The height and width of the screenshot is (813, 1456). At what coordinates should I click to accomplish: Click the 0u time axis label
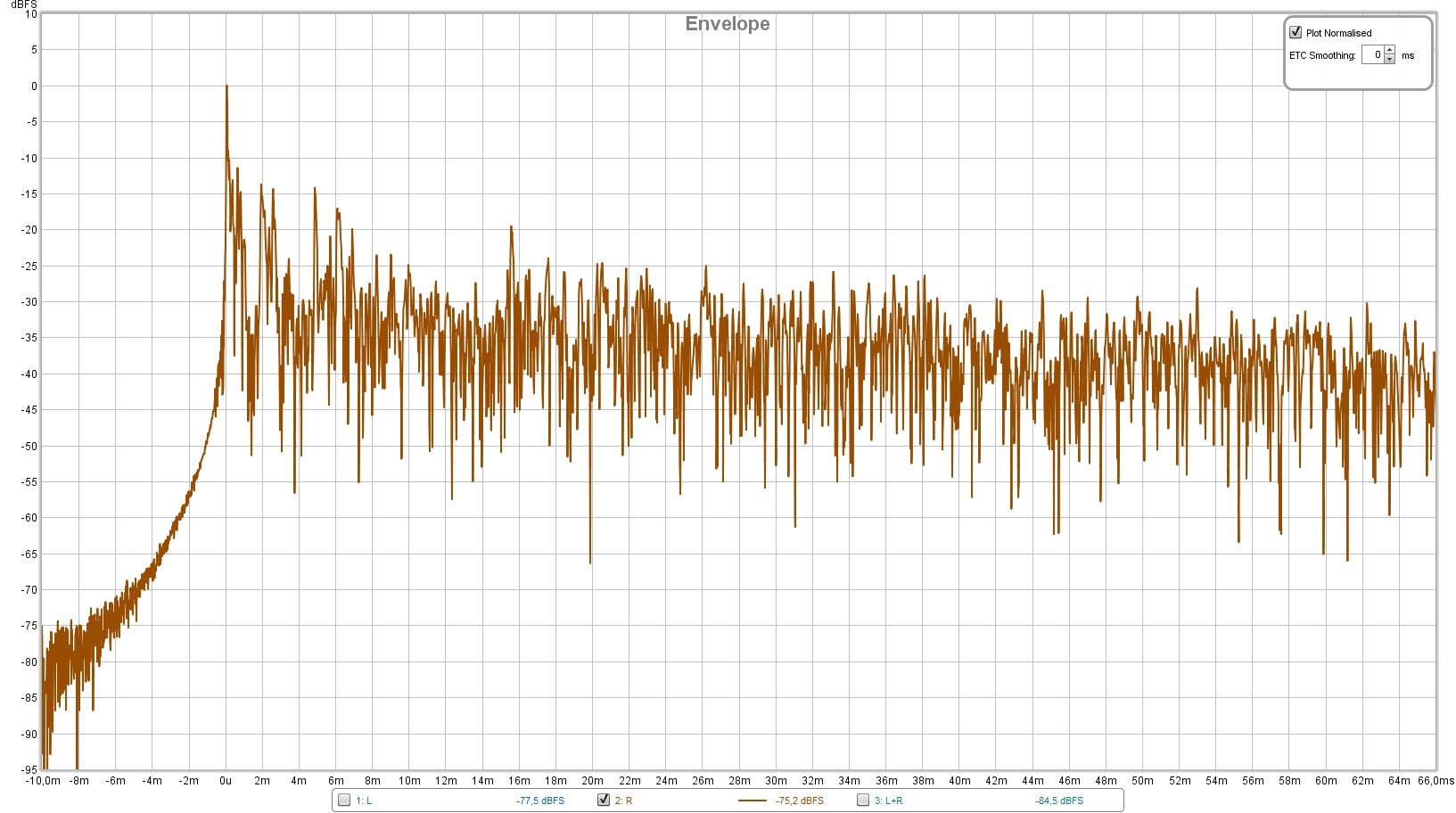226,781
